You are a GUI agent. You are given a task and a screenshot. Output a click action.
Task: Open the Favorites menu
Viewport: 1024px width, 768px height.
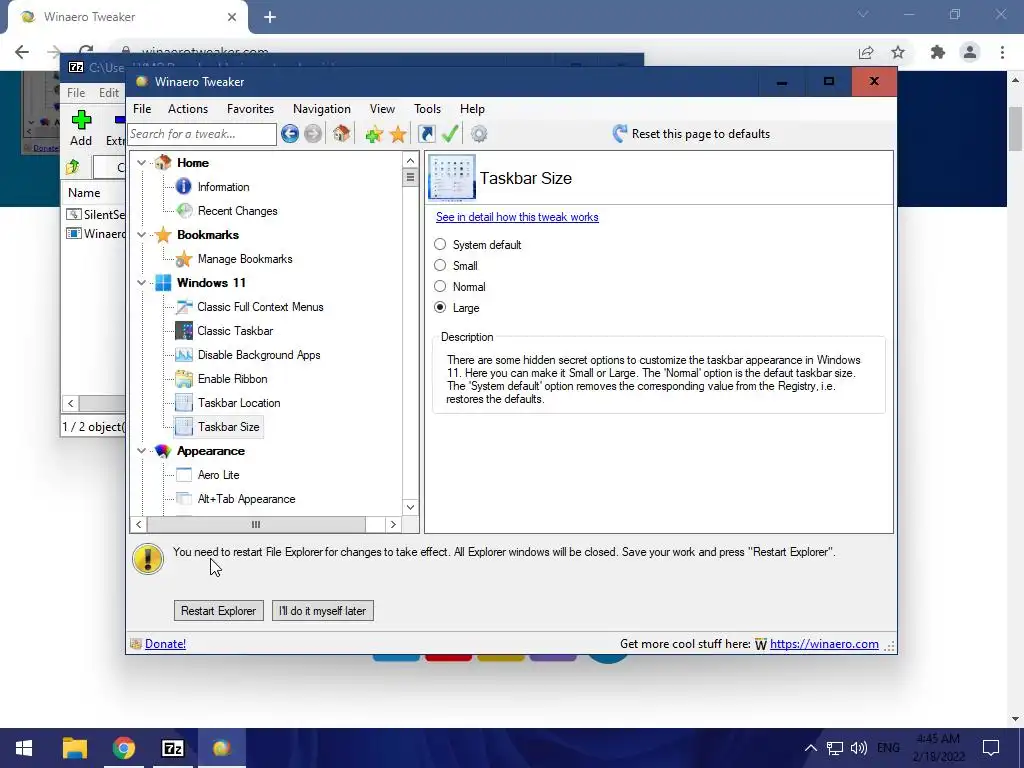(x=250, y=109)
